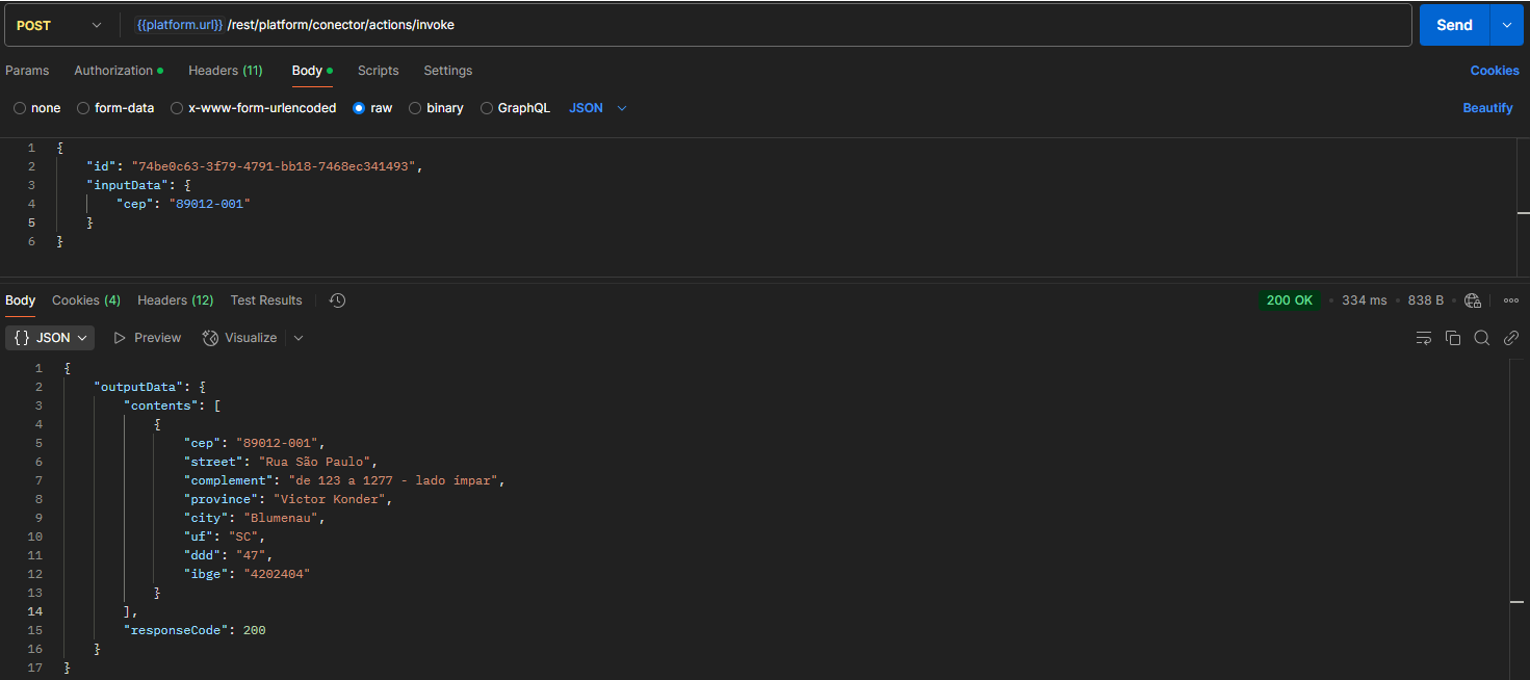Image resolution: width=1532 pixels, height=681 pixels.
Task: Open the response Cookies tab
Action: coord(86,300)
